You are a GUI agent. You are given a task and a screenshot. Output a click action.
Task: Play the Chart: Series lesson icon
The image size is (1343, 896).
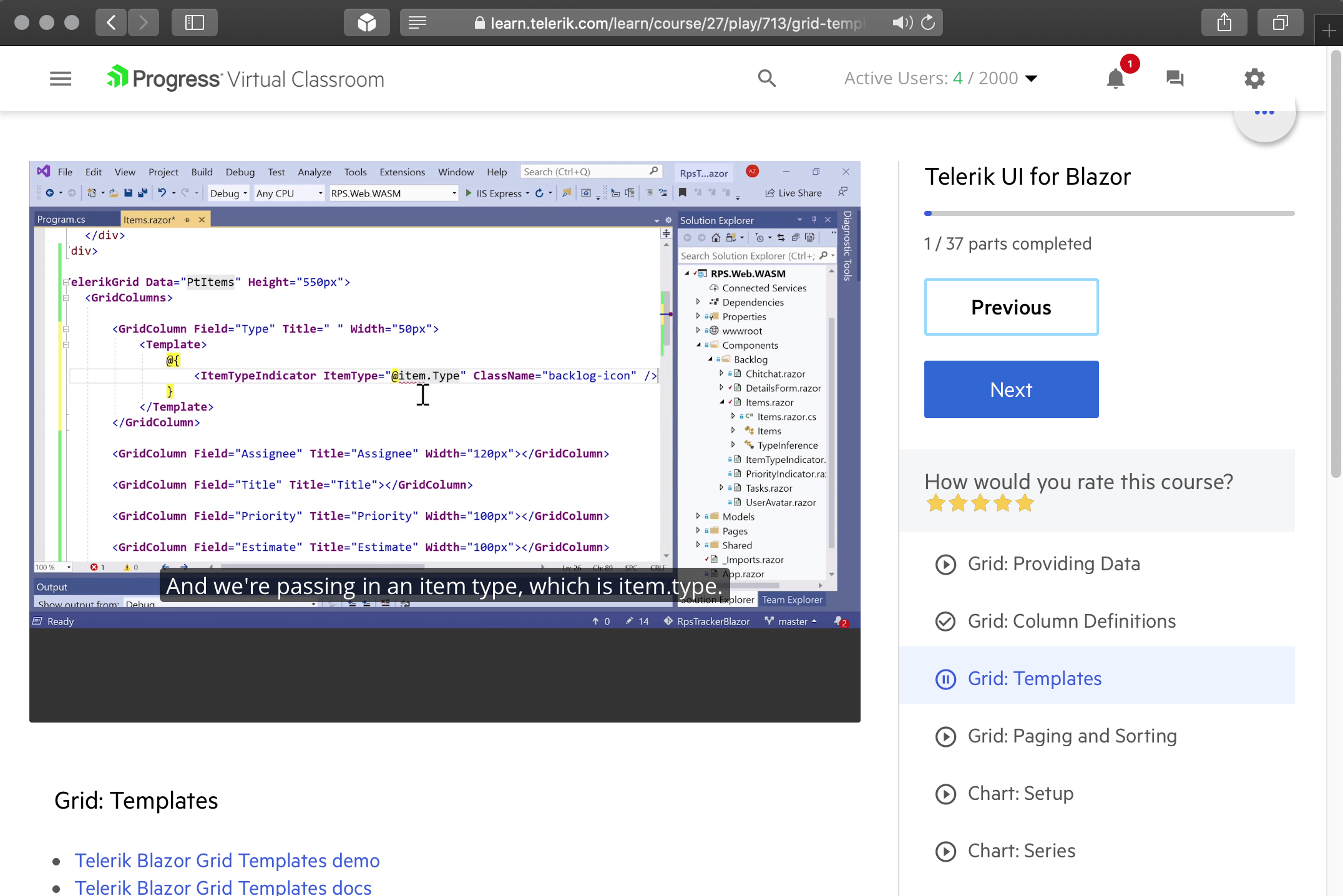[945, 851]
